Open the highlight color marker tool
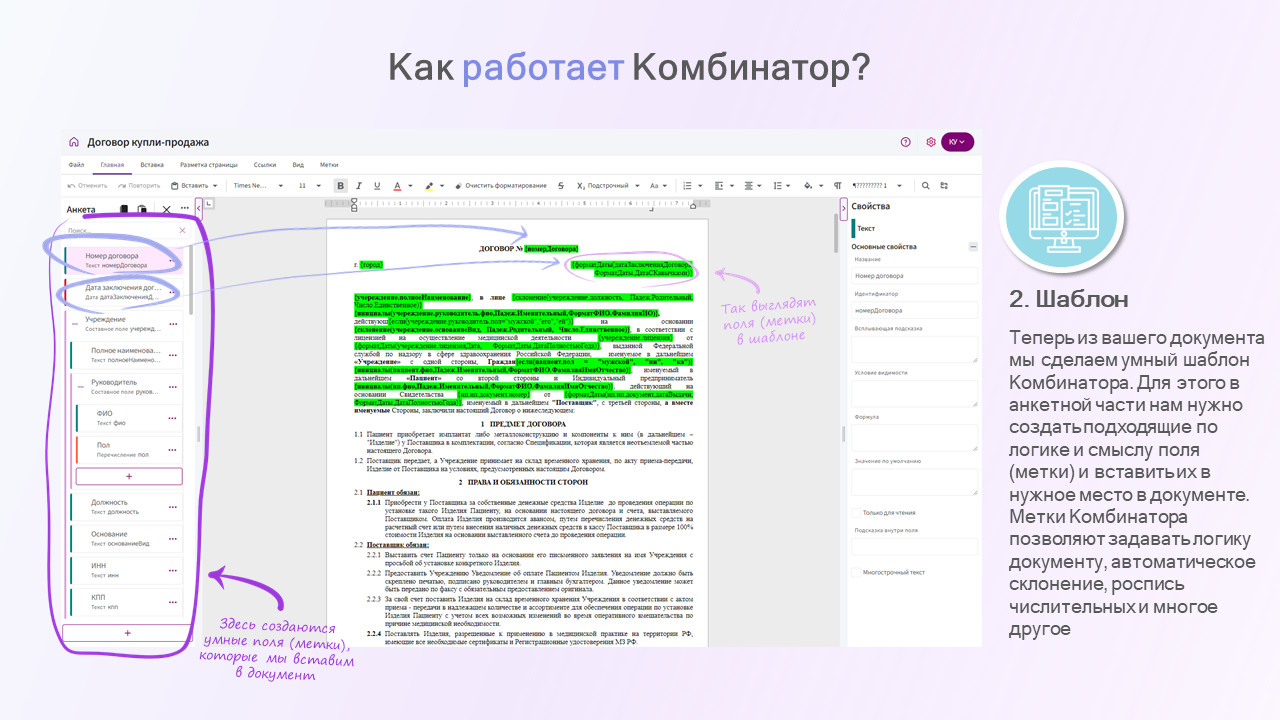The width and height of the screenshot is (1280, 720). point(428,185)
